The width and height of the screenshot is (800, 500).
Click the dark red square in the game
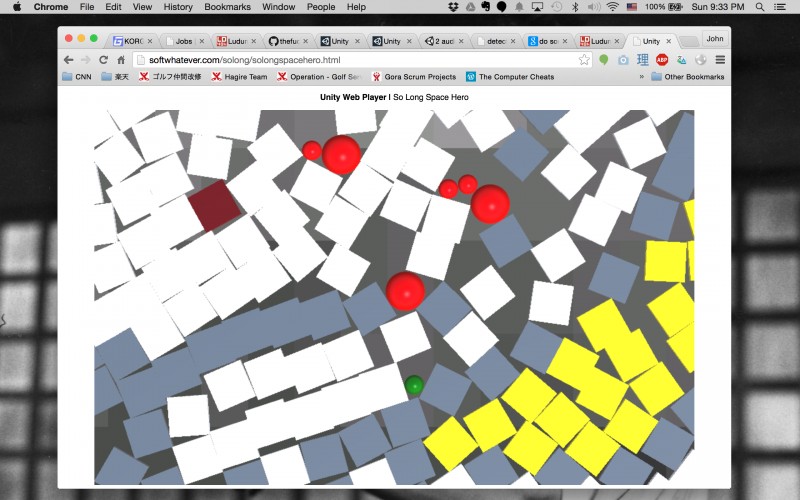coord(214,205)
